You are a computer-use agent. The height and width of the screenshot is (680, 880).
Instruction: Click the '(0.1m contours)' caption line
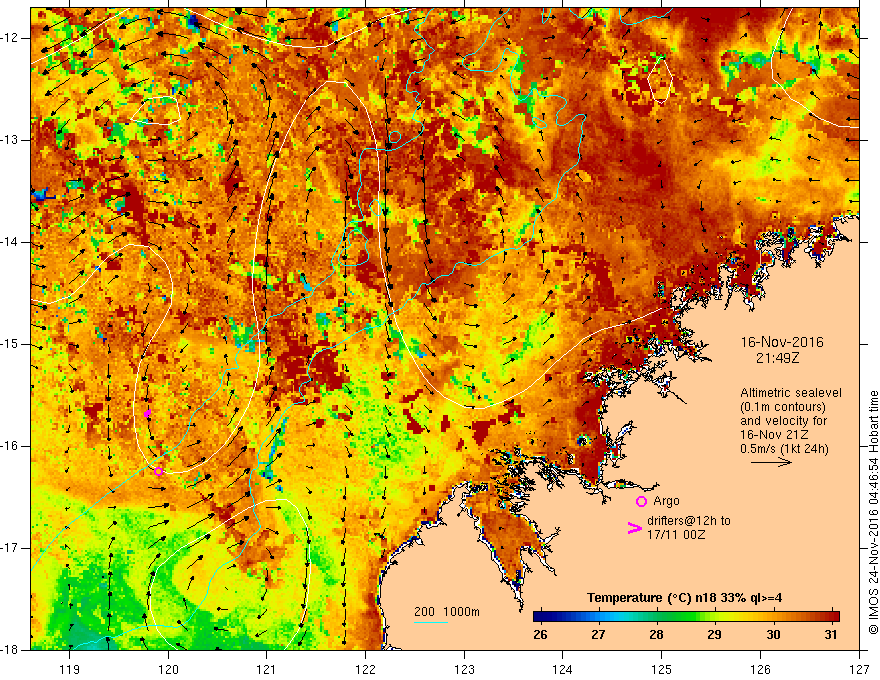(783, 407)
